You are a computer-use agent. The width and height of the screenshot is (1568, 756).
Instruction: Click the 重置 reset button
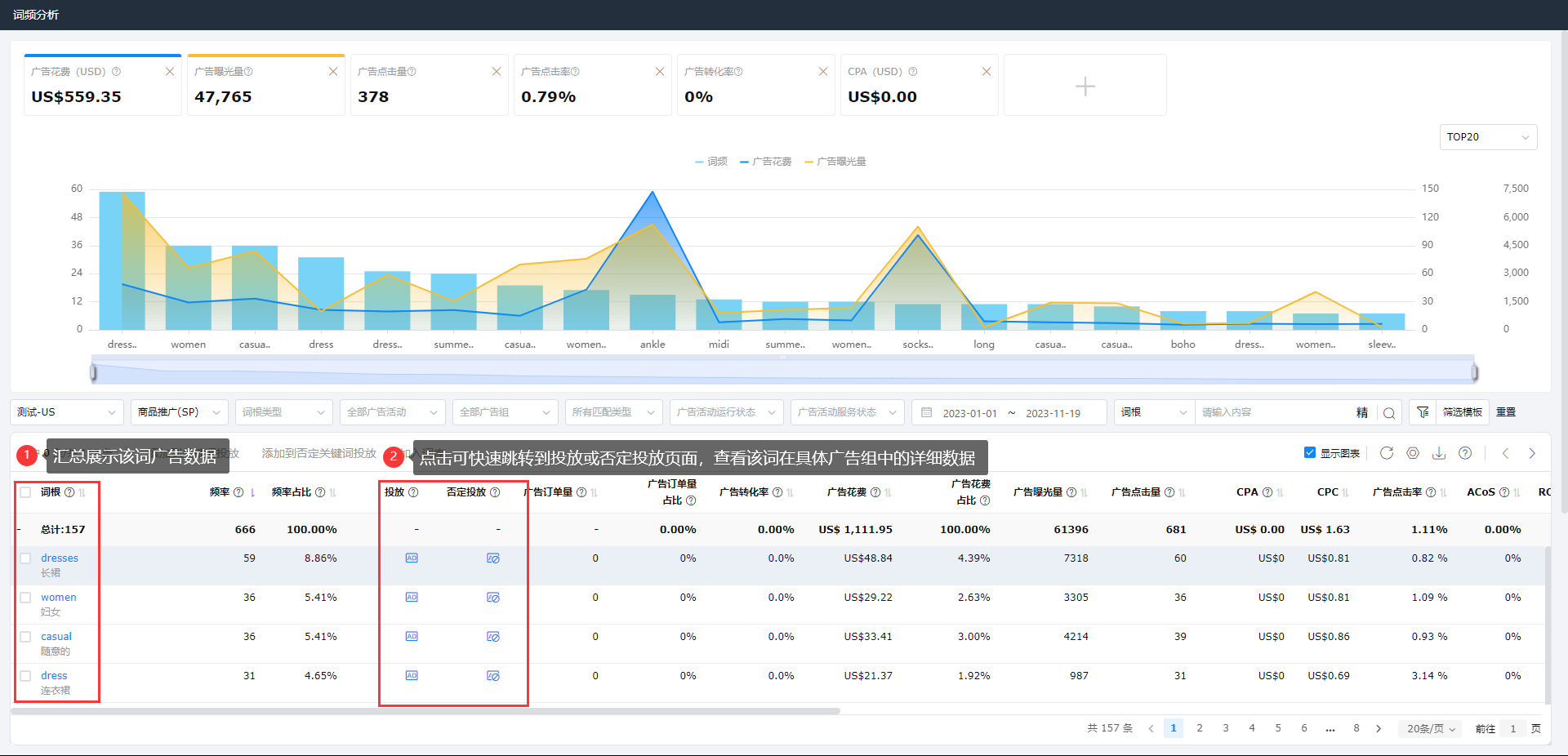(1506, 412)
